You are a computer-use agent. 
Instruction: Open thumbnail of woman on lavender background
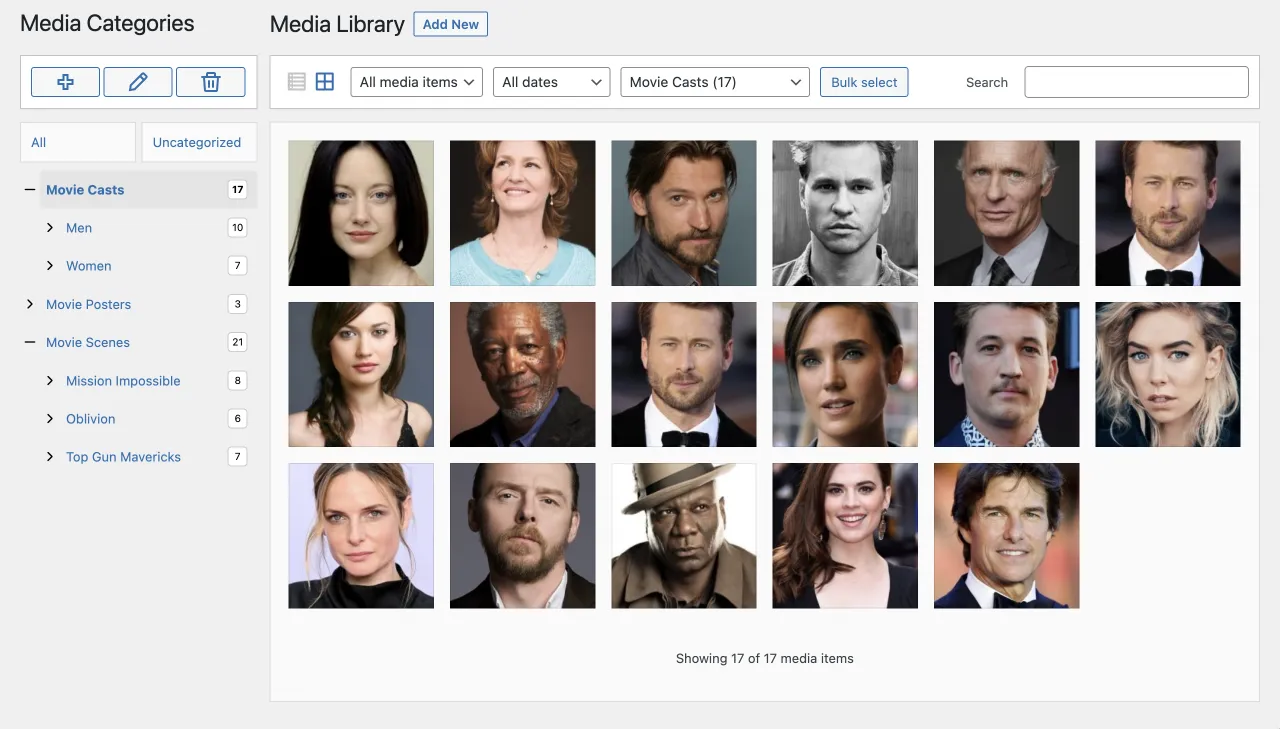tap(361, 536)
